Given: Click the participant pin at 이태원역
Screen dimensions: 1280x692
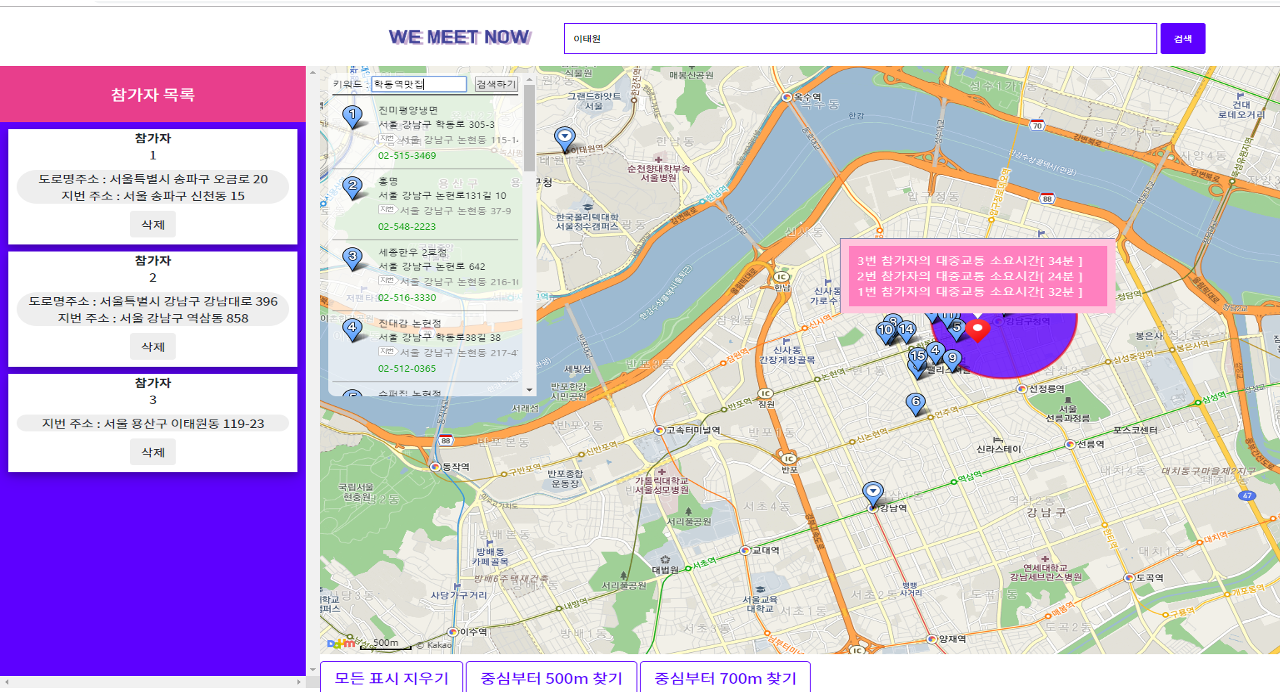Looking at the screenshot, I should [x=565, y=139].
